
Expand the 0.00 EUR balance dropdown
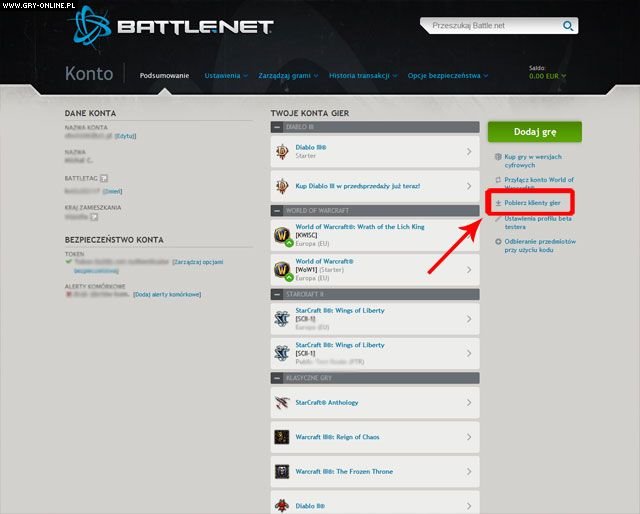click(547, 76)
